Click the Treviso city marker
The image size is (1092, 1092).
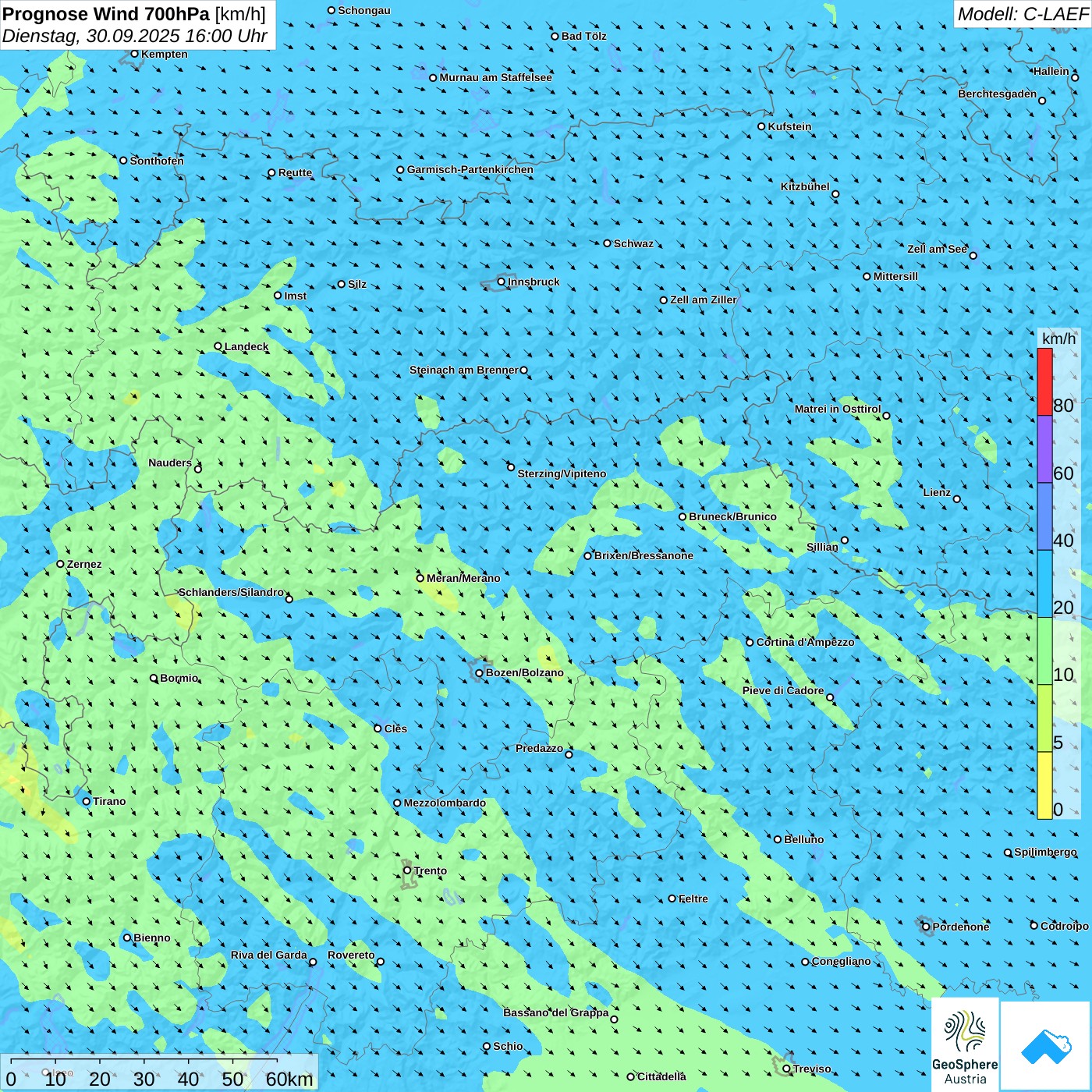pos(786,1069)
